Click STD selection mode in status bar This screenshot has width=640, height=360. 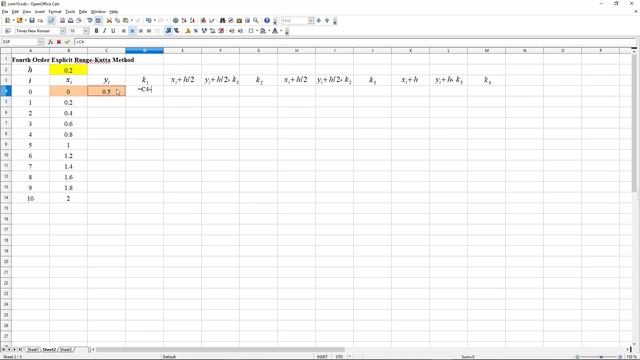(339, 357)
